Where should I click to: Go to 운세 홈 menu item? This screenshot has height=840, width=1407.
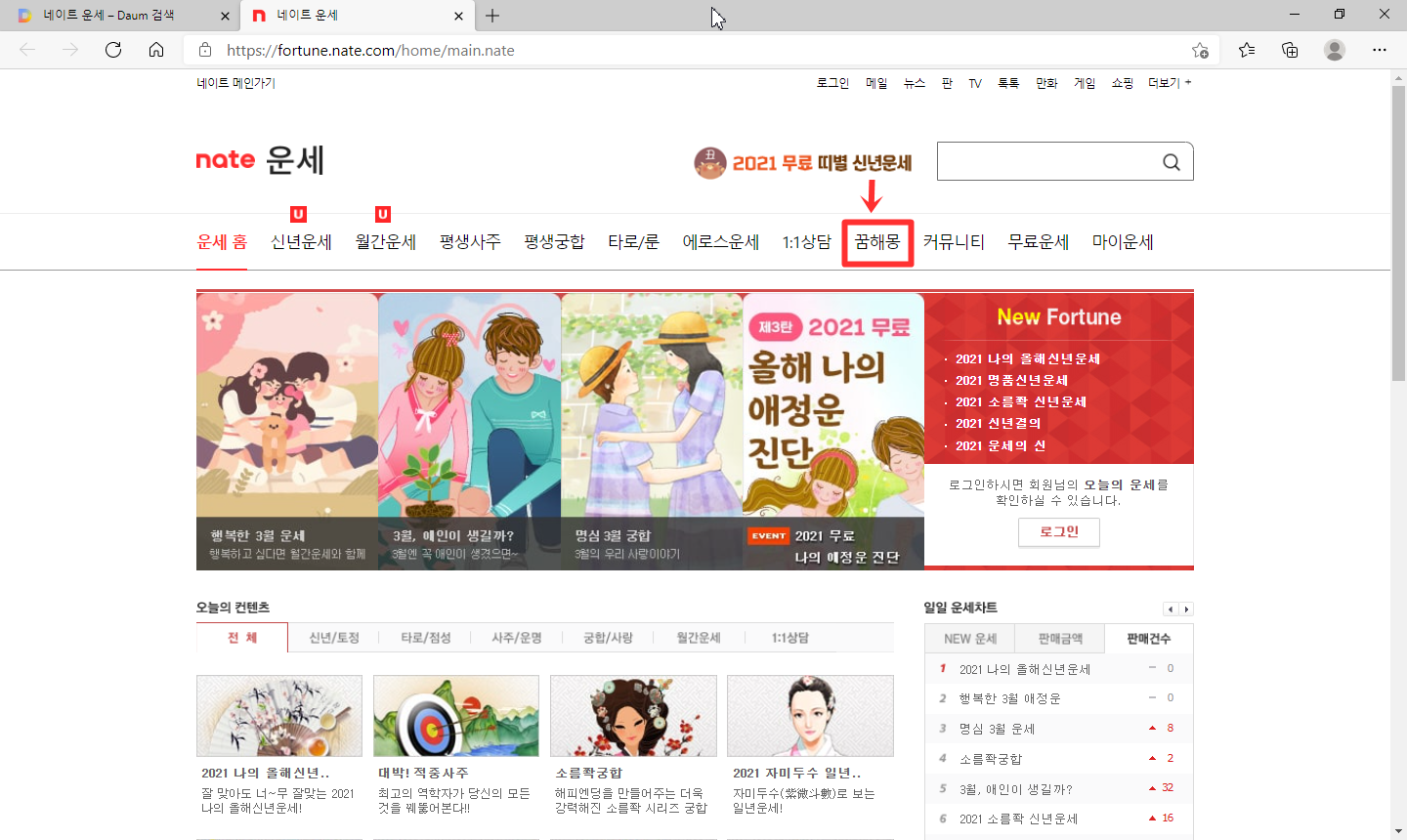click(x=222, y=242)
